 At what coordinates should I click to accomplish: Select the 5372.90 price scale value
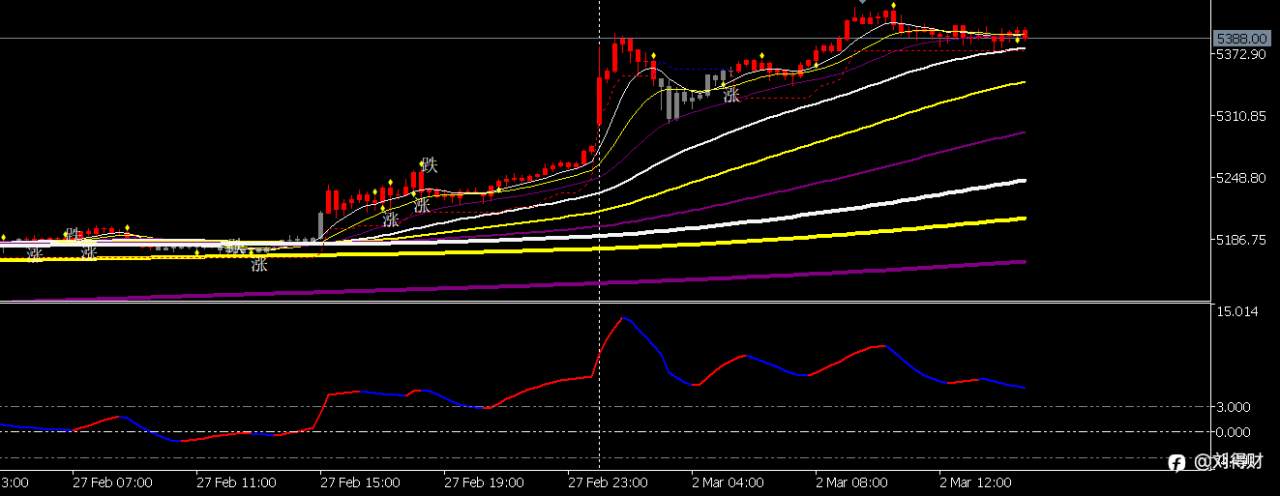click(1240, 54)
